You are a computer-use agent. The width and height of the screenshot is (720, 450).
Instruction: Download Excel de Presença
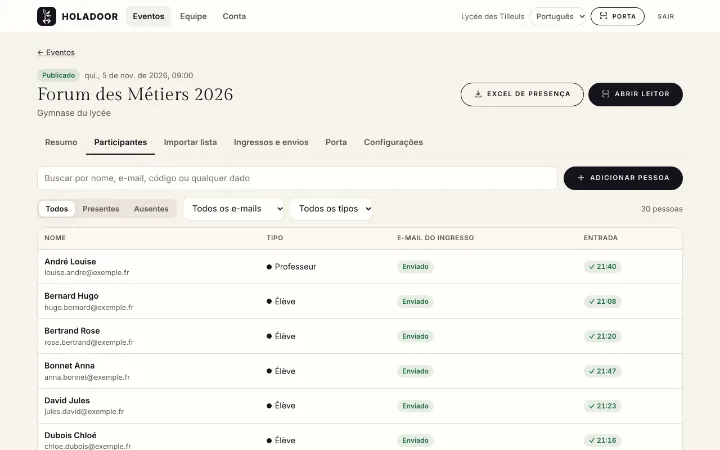(522, 94)
